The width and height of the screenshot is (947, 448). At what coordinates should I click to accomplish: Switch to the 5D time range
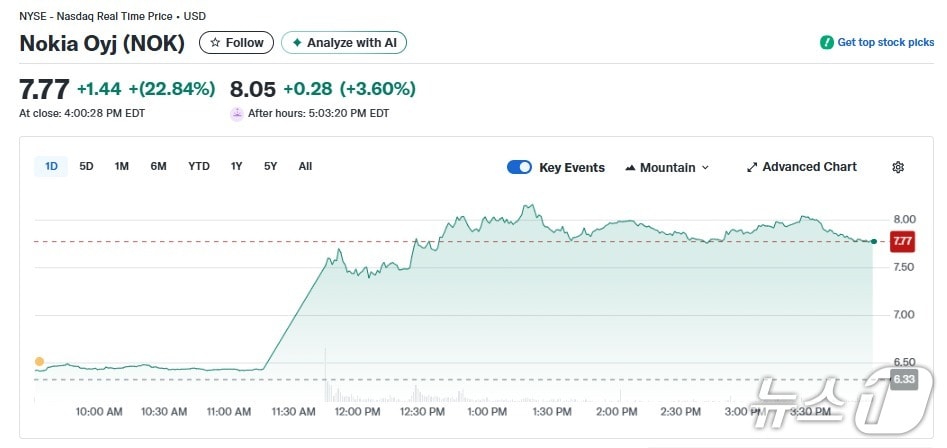pyautogui.click(x=87, y=166)
